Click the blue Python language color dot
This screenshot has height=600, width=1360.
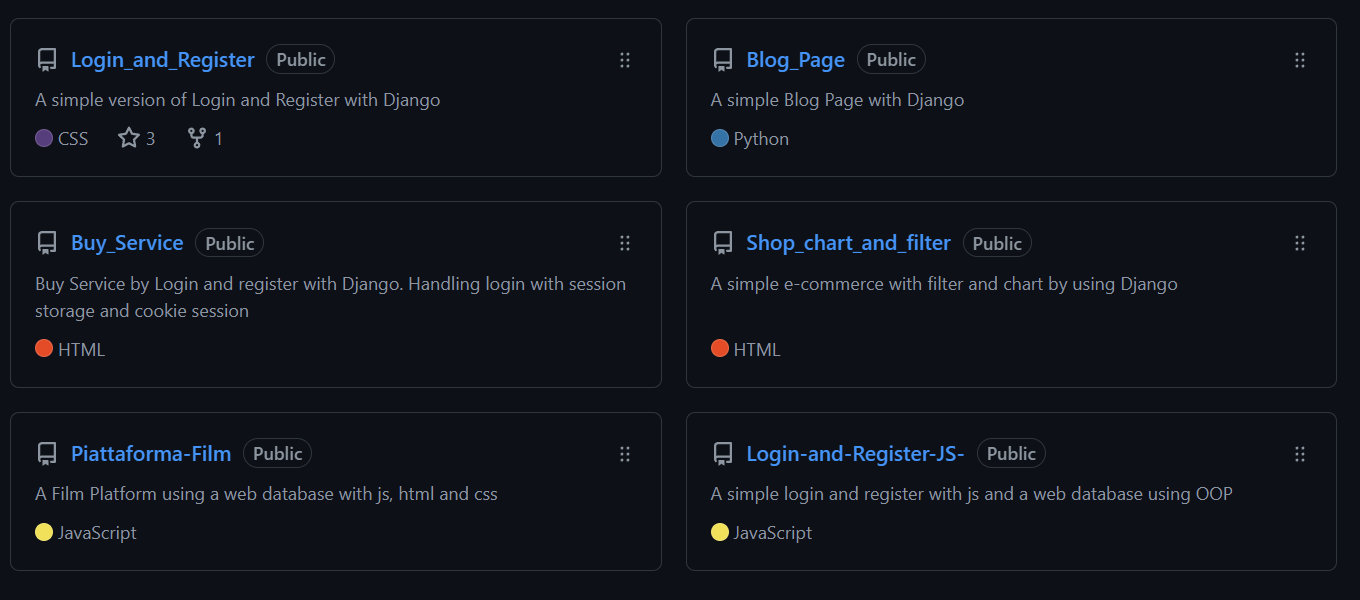pyautogui.click(x=720, y=138)
